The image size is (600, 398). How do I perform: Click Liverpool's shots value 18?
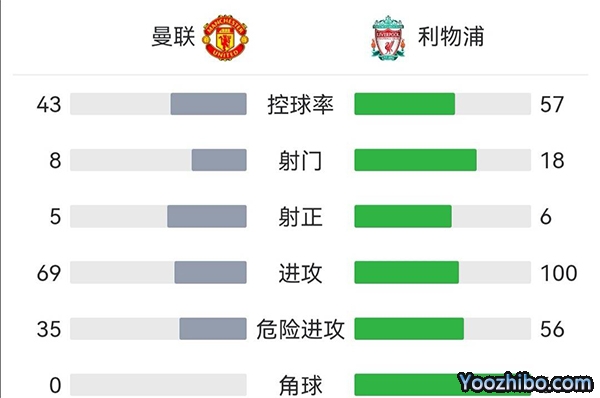point(552,161)
